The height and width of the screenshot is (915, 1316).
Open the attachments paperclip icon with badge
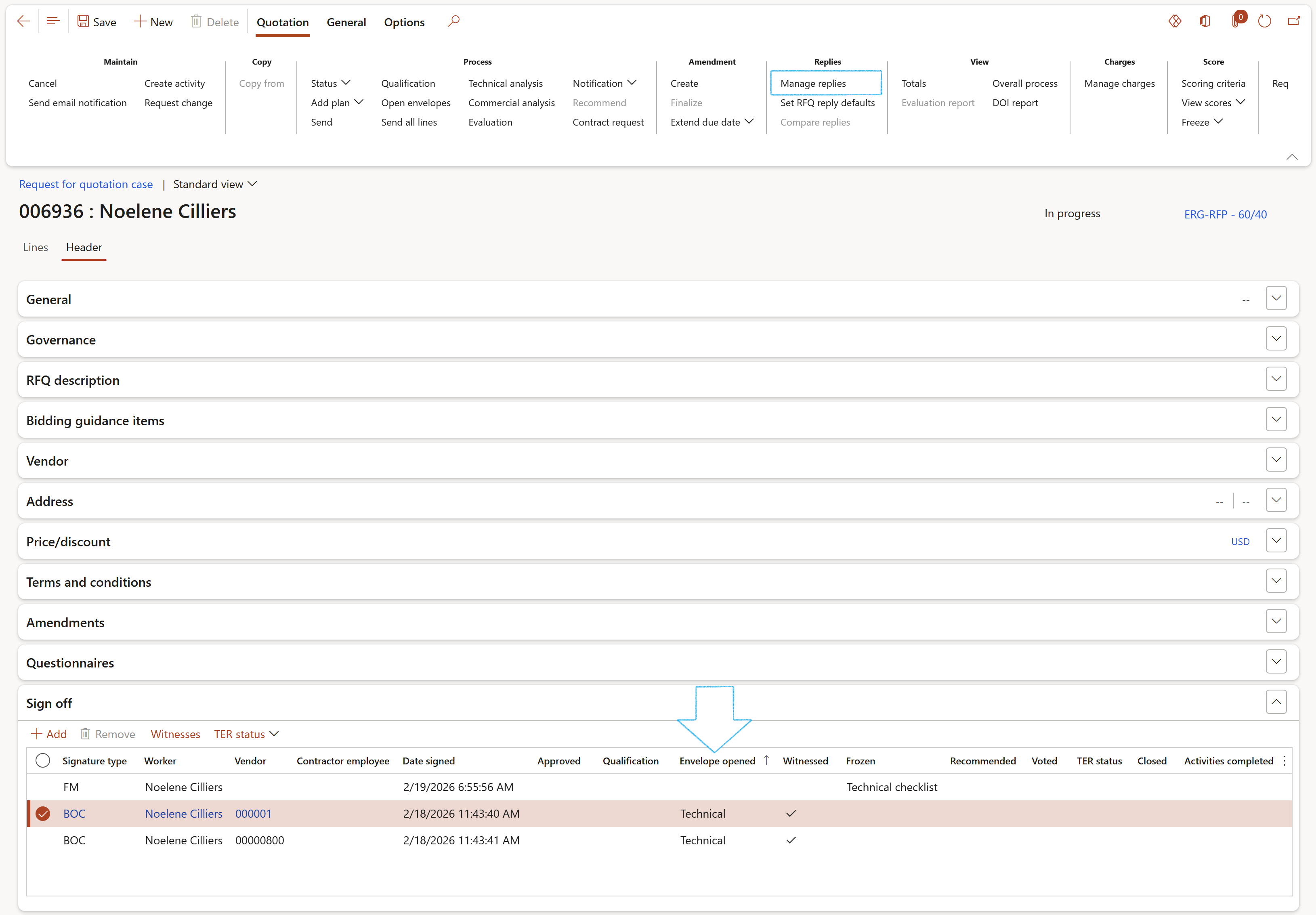pos(1236,22)
